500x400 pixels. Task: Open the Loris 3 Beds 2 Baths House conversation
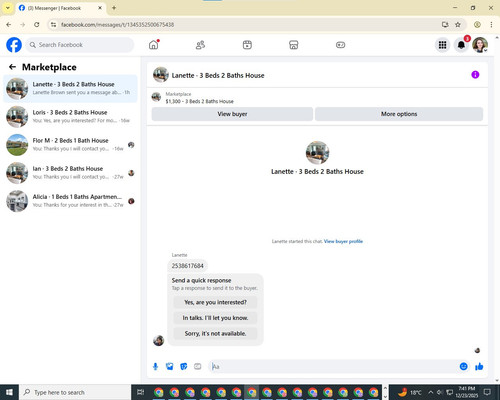(x=70, y=116)
